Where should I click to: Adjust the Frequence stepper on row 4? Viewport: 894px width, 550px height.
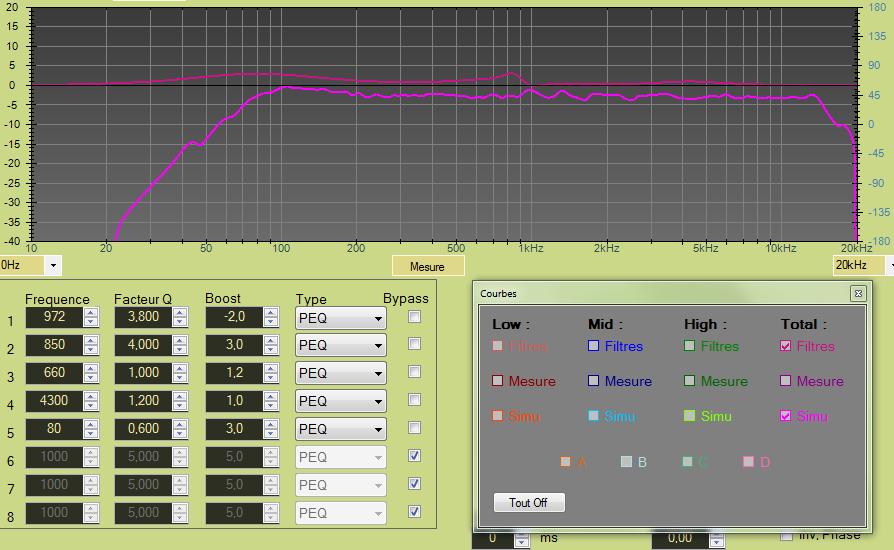pyautogui.click(x=90, y=401)
